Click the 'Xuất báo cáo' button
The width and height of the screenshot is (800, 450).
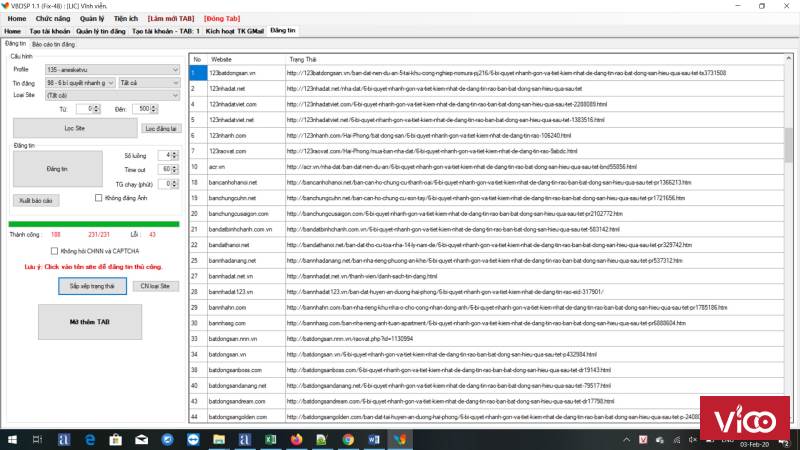pyautogui.click(x=36, y=201)
